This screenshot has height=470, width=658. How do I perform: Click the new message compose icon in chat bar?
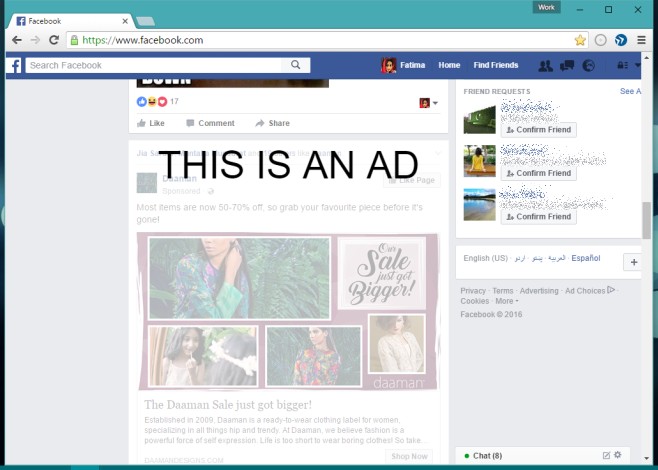pos(606,455)
